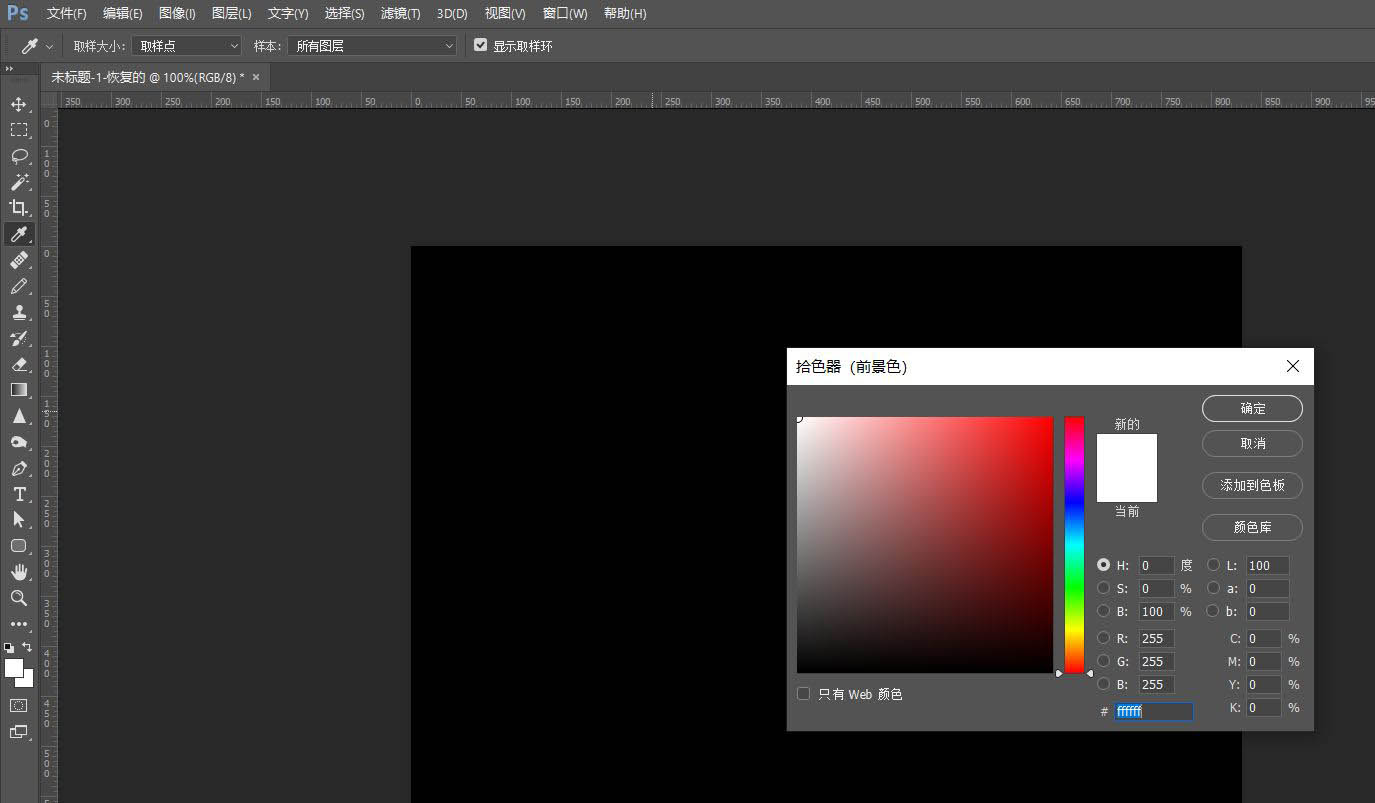The width and height of the screenshot is (1375, 803).
Task: Select the Eraser tool
Action: (19, 364)
